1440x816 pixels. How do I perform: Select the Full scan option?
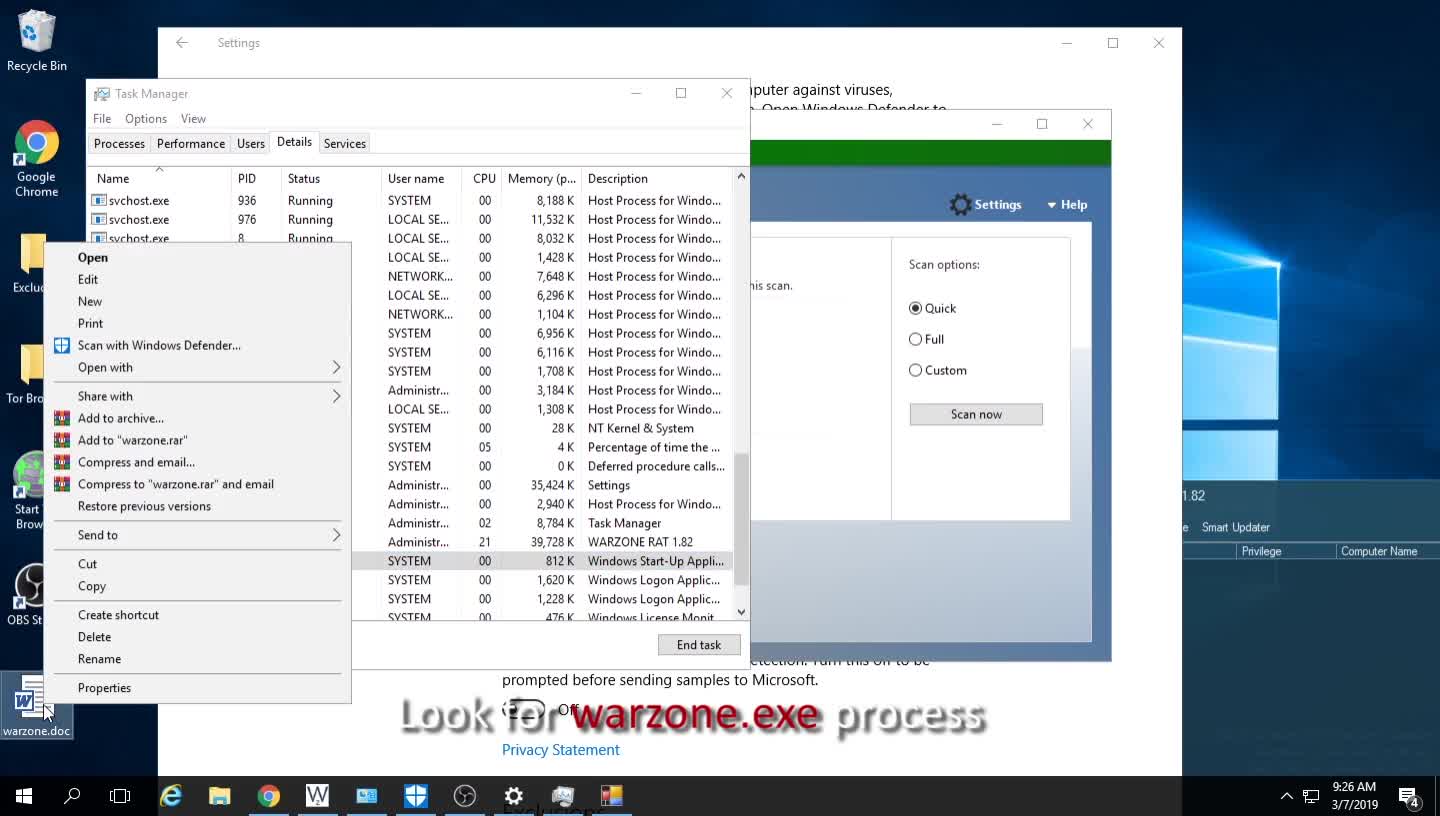(927, 339)
